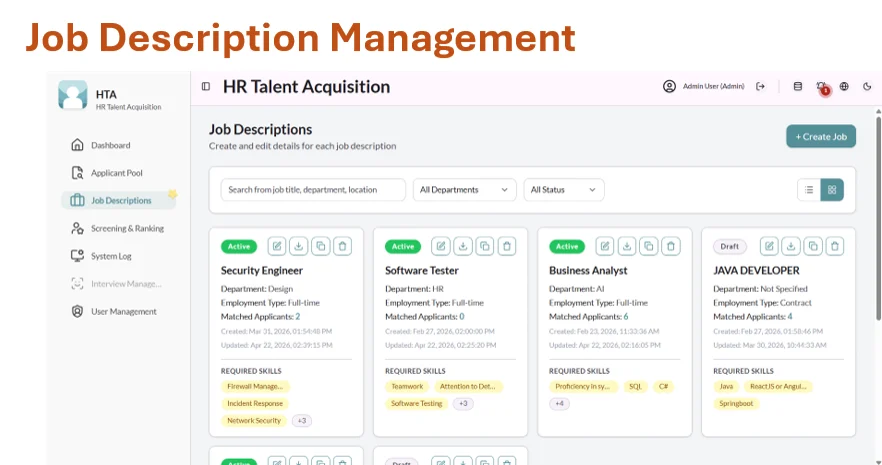This screenshot has height=465, width=882.
Task: Open the database icon in header
Action: click(x=798, y=87)
